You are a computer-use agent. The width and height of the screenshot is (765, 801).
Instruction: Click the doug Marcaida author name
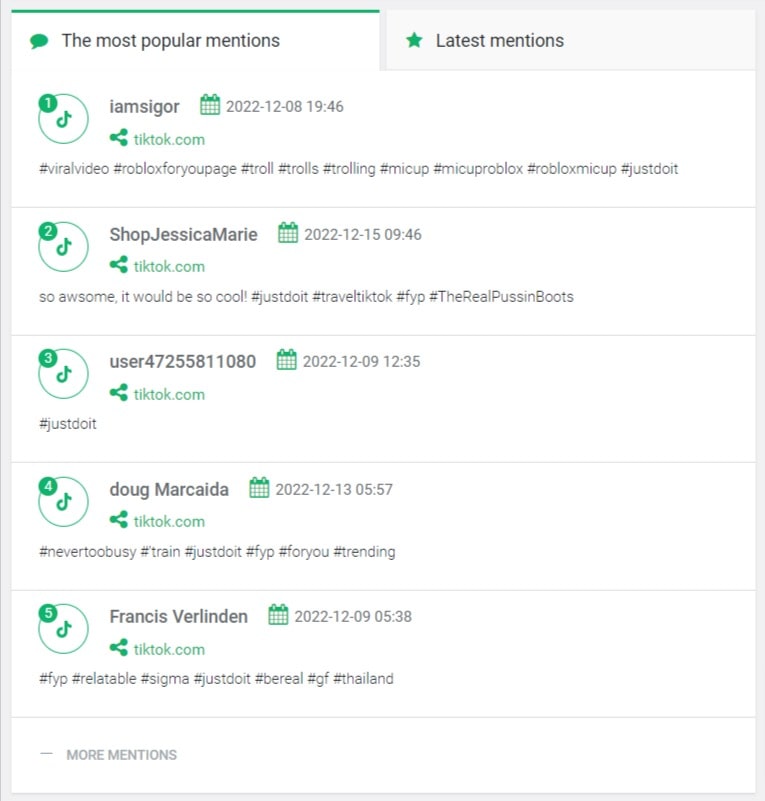(x=169, y=489)
